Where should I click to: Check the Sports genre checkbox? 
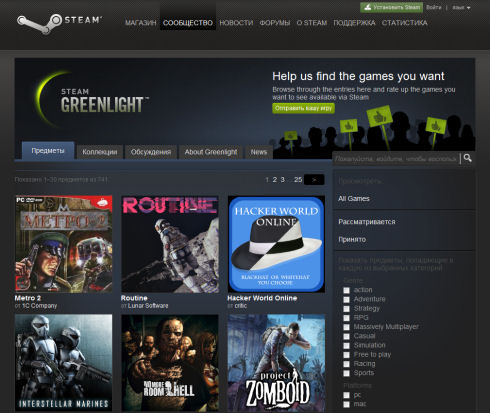tap(347, 373)
